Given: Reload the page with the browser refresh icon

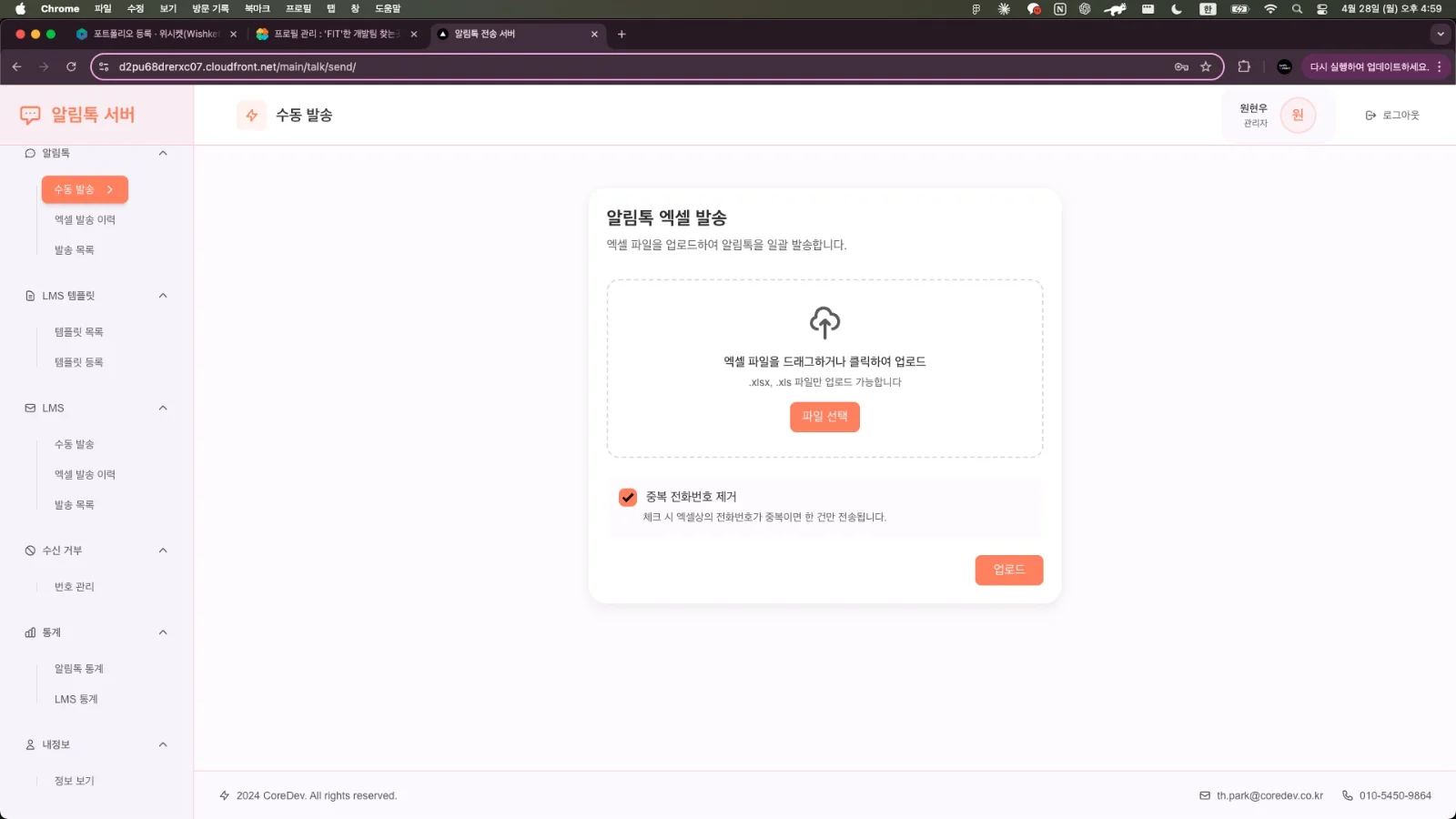Looking at the screenshot, I should (x=71, y=66).
